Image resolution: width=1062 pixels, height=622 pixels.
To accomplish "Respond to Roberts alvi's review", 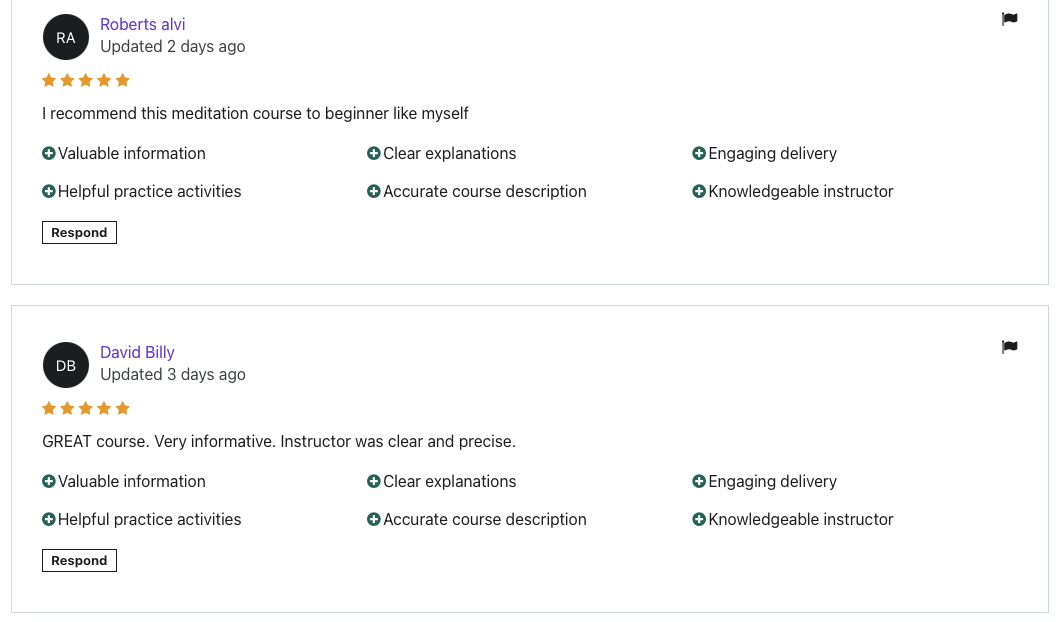I will (x=79, y=233).
